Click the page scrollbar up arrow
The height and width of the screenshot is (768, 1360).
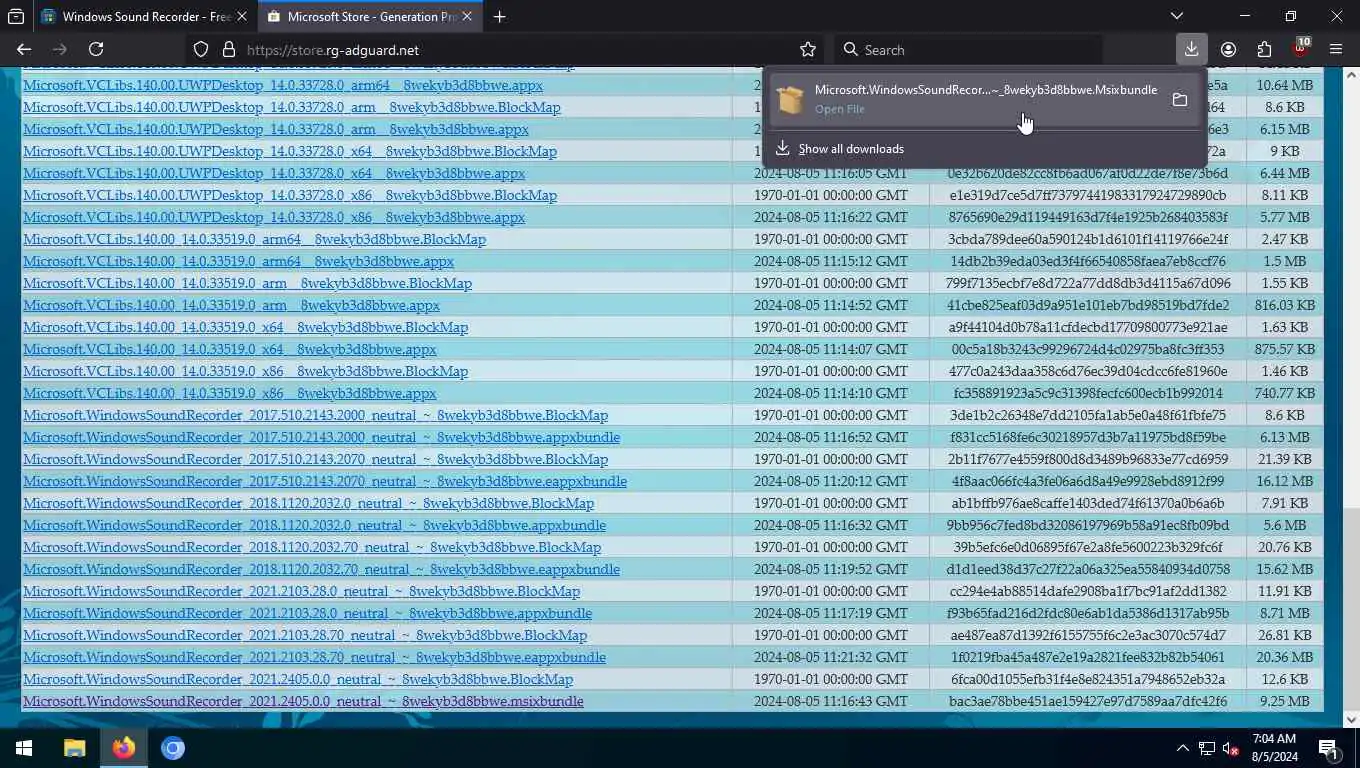pos(1352,75)
